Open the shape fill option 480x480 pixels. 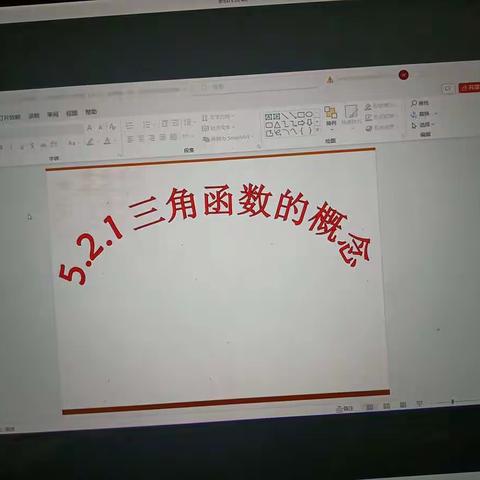(381, 106)
